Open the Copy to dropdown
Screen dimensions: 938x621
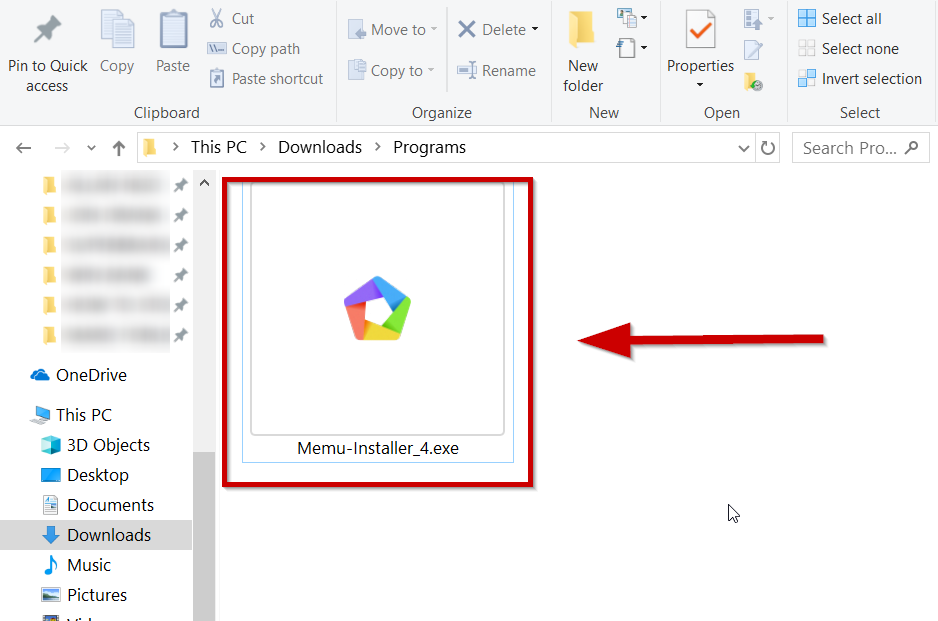(391, 70)
